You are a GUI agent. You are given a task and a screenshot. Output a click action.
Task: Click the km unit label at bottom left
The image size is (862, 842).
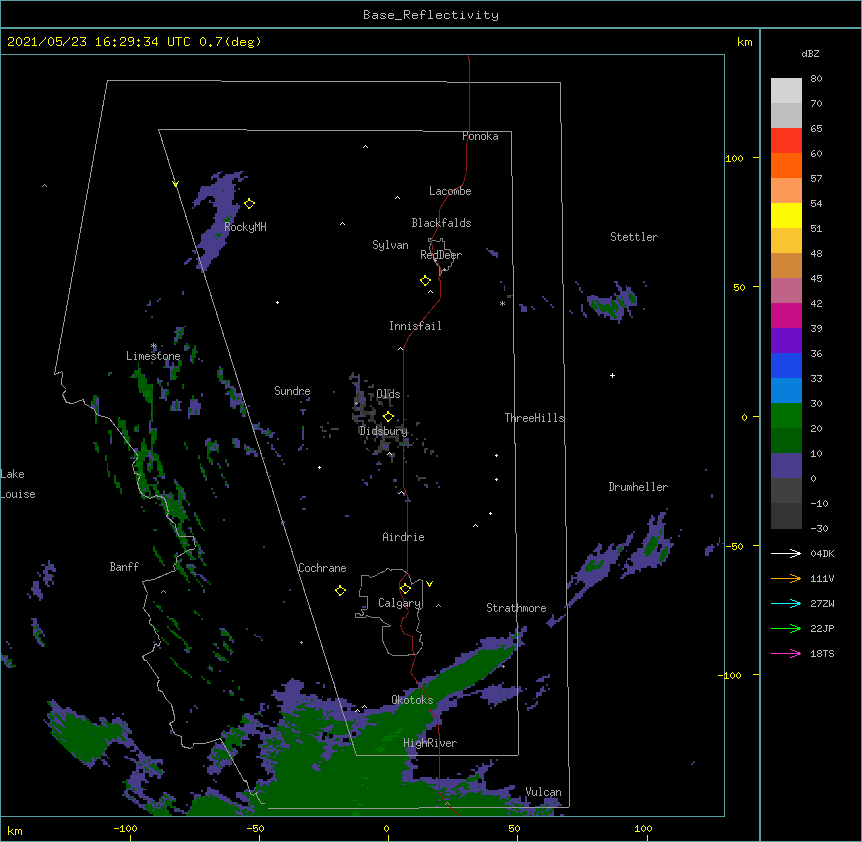[x=15, y=830]
